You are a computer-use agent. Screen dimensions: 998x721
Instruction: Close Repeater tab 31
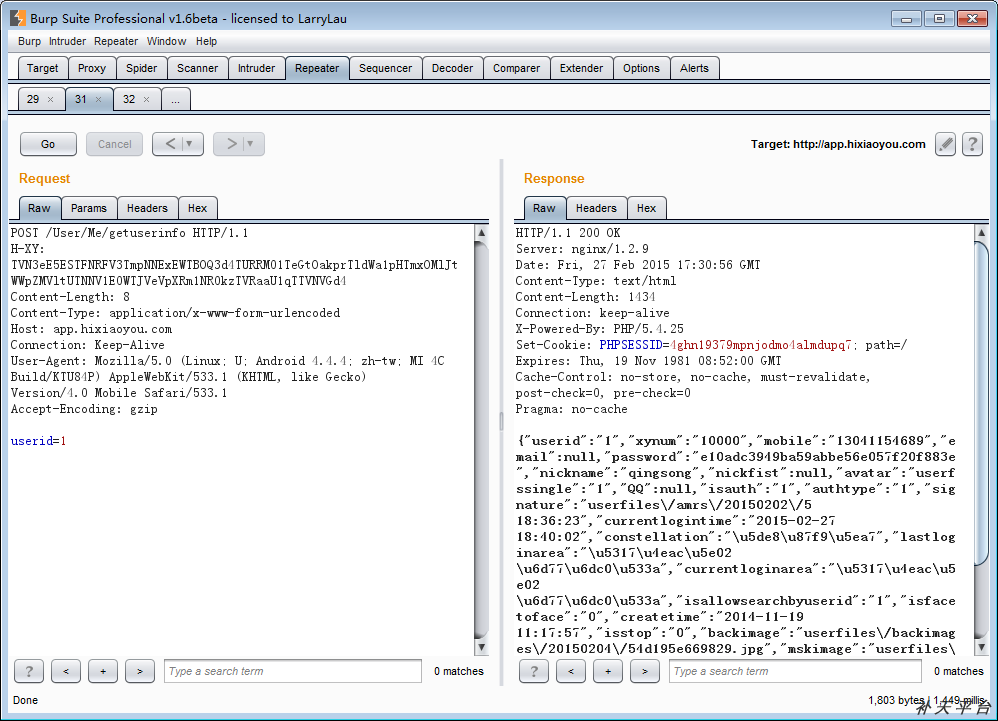98,100
